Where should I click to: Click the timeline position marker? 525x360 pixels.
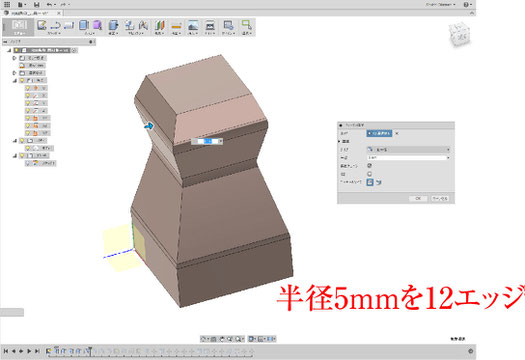point(90,351)
